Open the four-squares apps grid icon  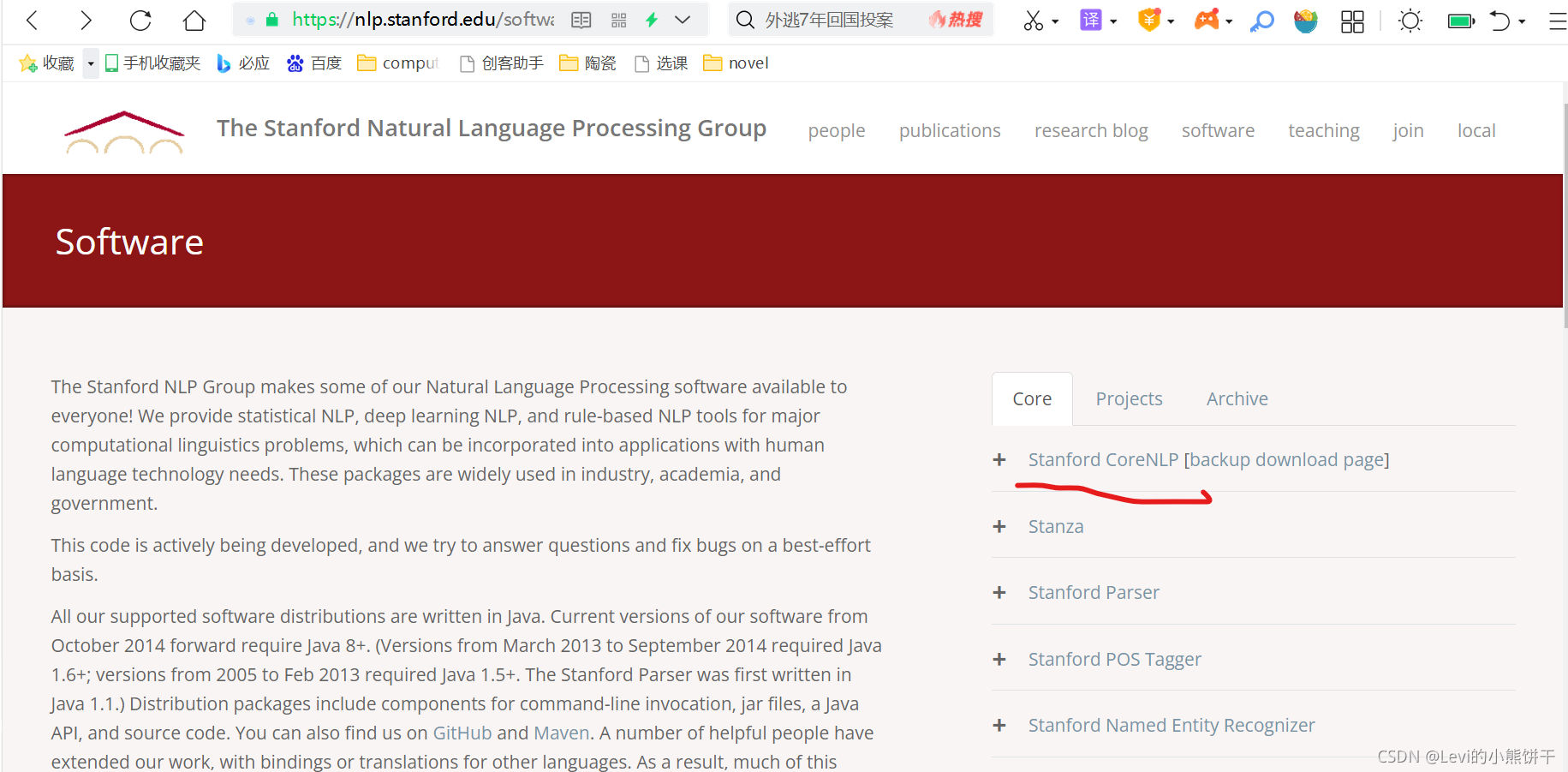coord(1352,21)
